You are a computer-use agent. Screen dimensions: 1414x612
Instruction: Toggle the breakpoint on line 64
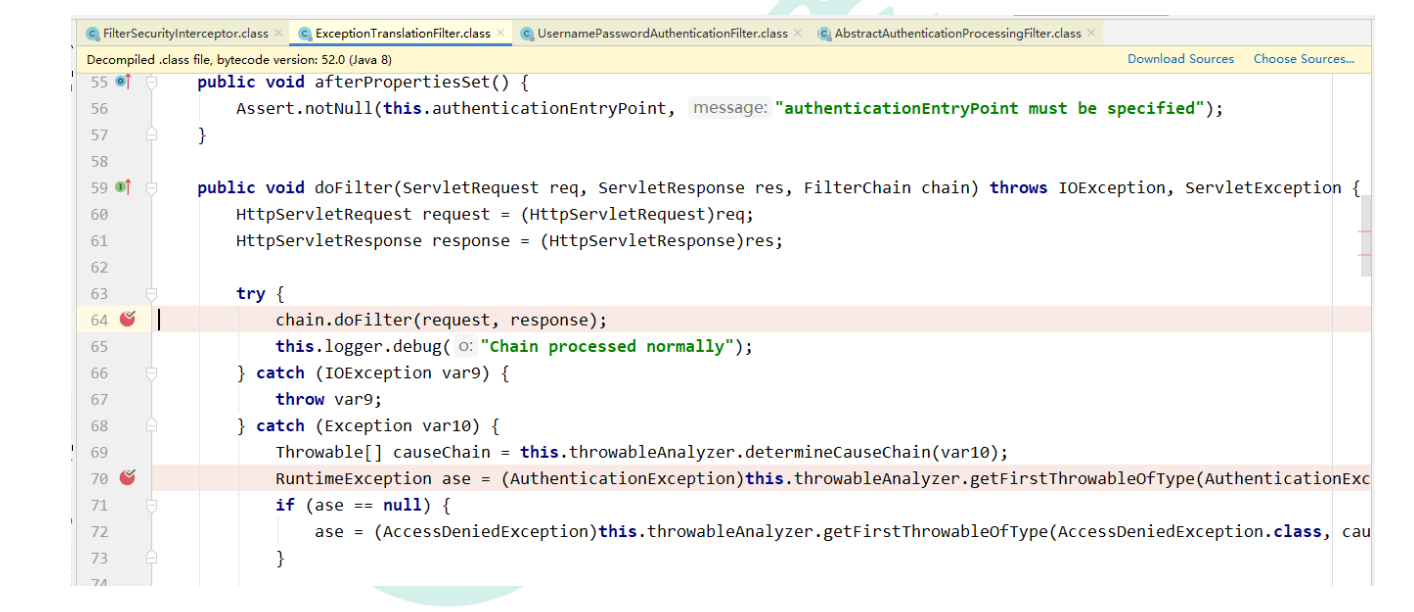127,319
